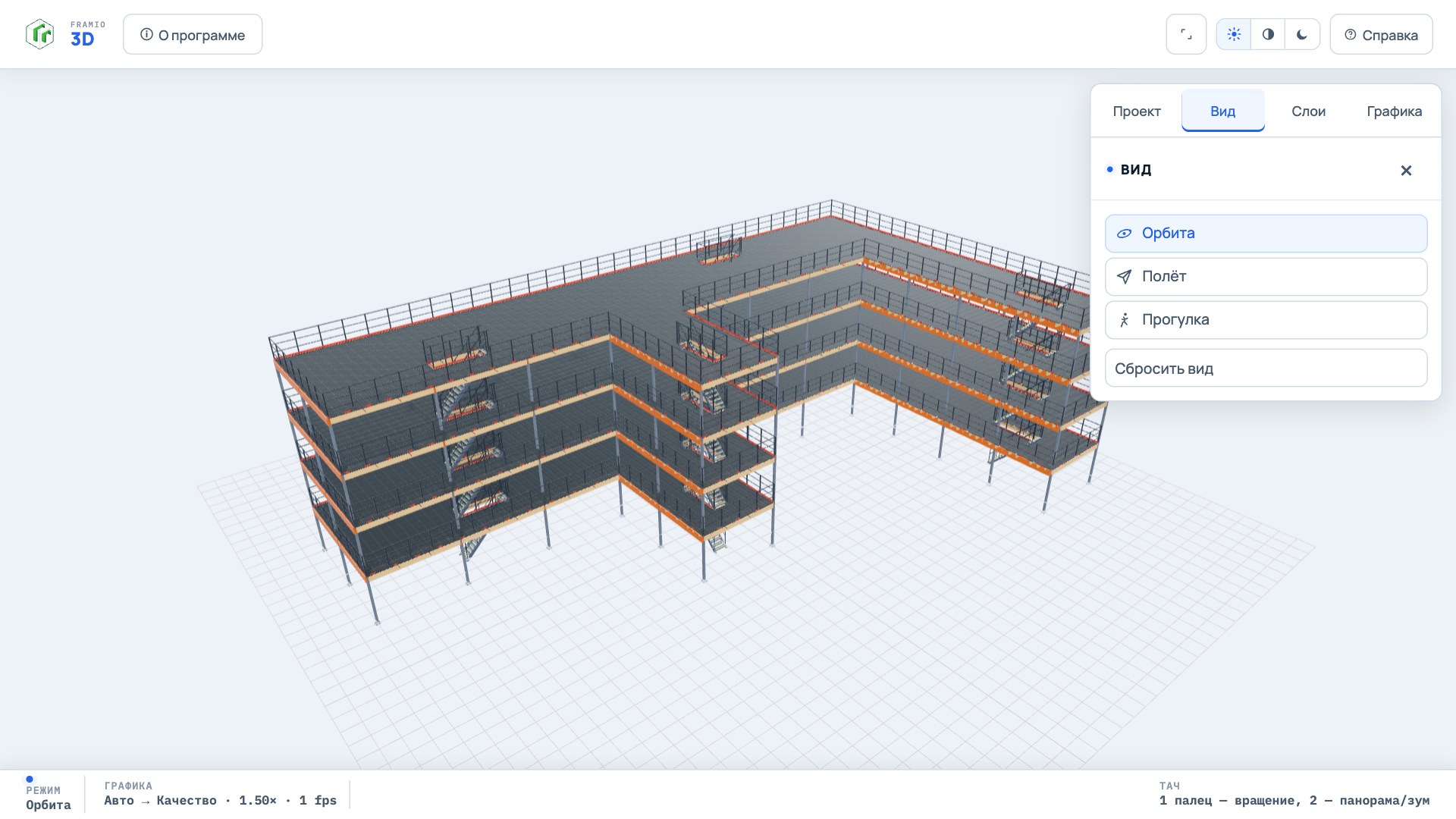Select the Вид tab
The image size is (1456, 819).
tap(1222, 111)
